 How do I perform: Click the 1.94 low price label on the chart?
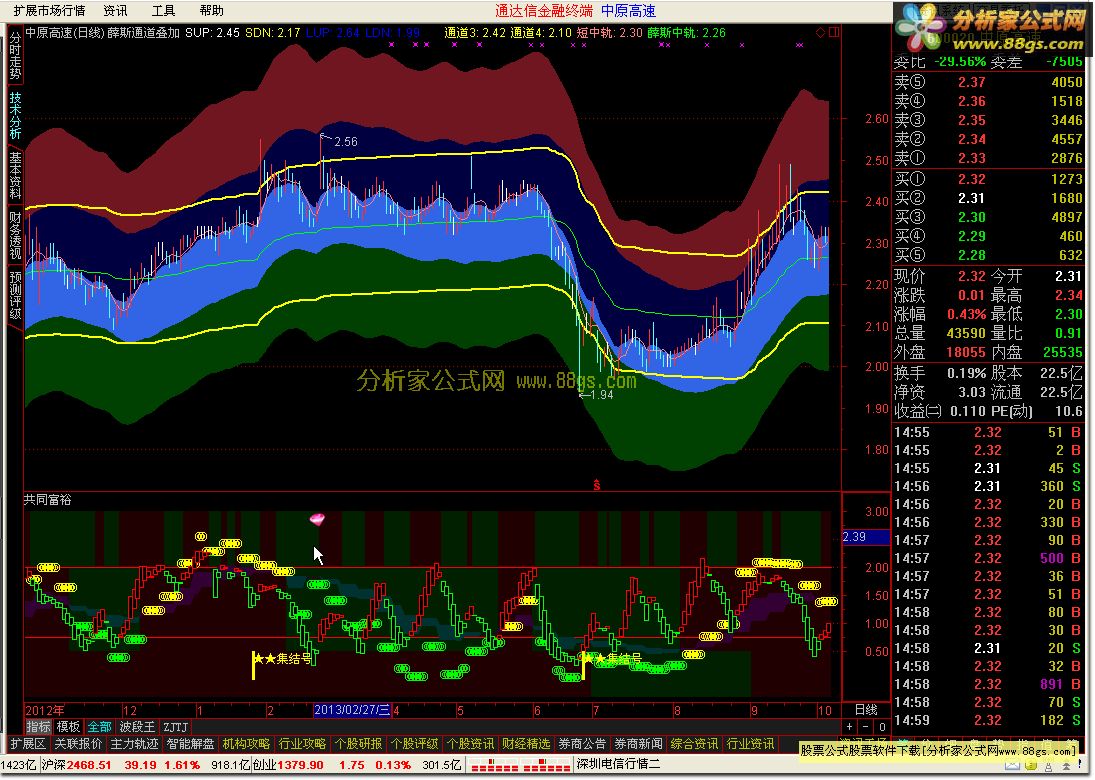[x=601, y=395]
